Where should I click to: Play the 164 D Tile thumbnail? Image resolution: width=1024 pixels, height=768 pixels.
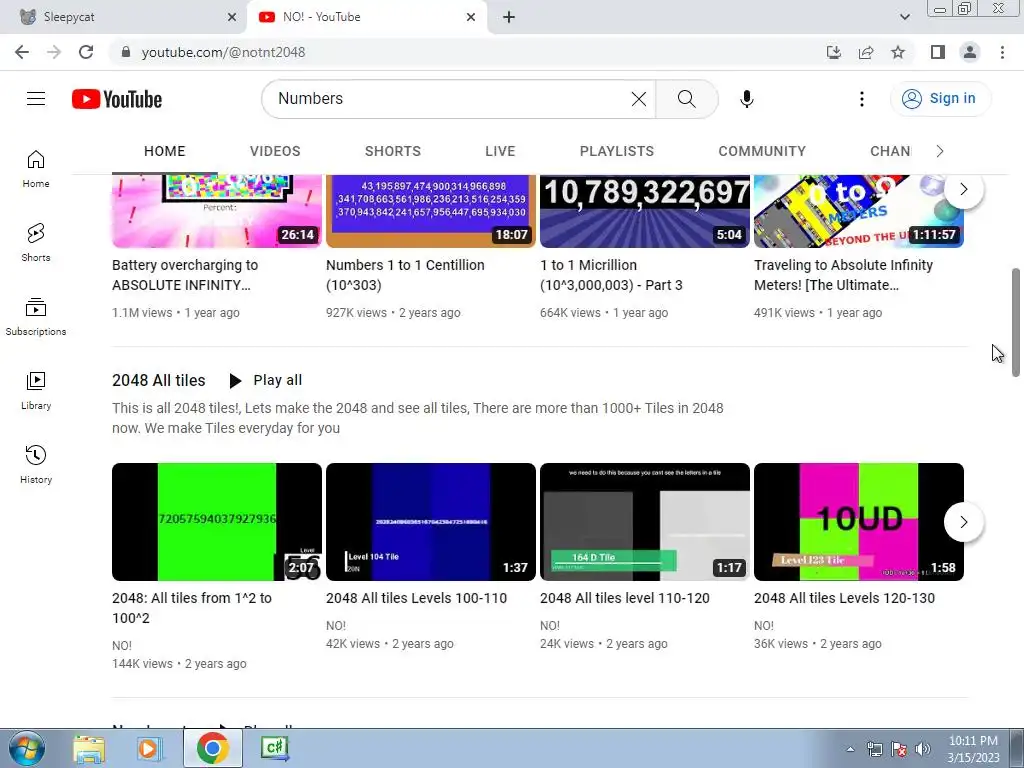coord(645,522)
